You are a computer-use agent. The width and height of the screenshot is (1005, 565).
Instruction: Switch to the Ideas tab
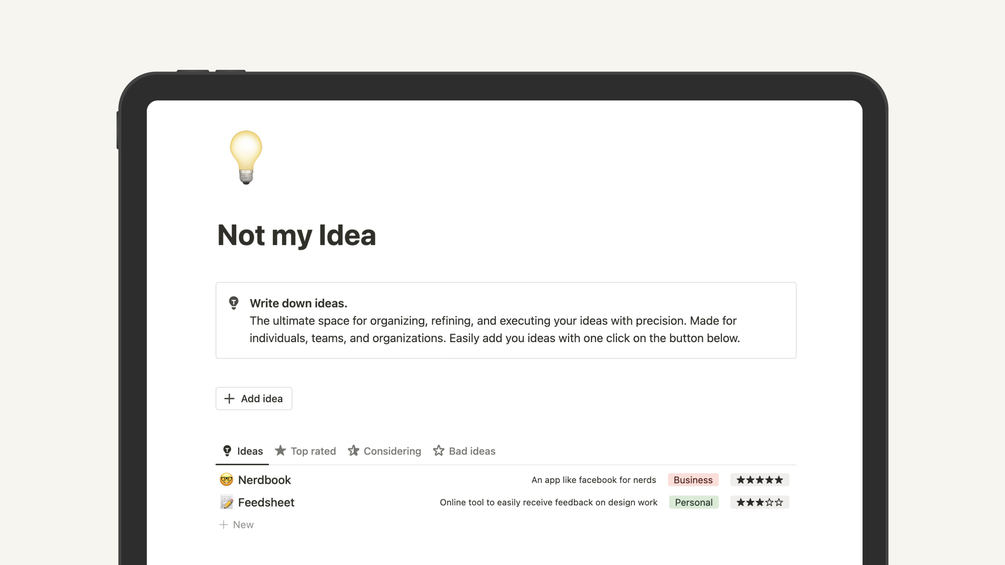click(249, 451)
